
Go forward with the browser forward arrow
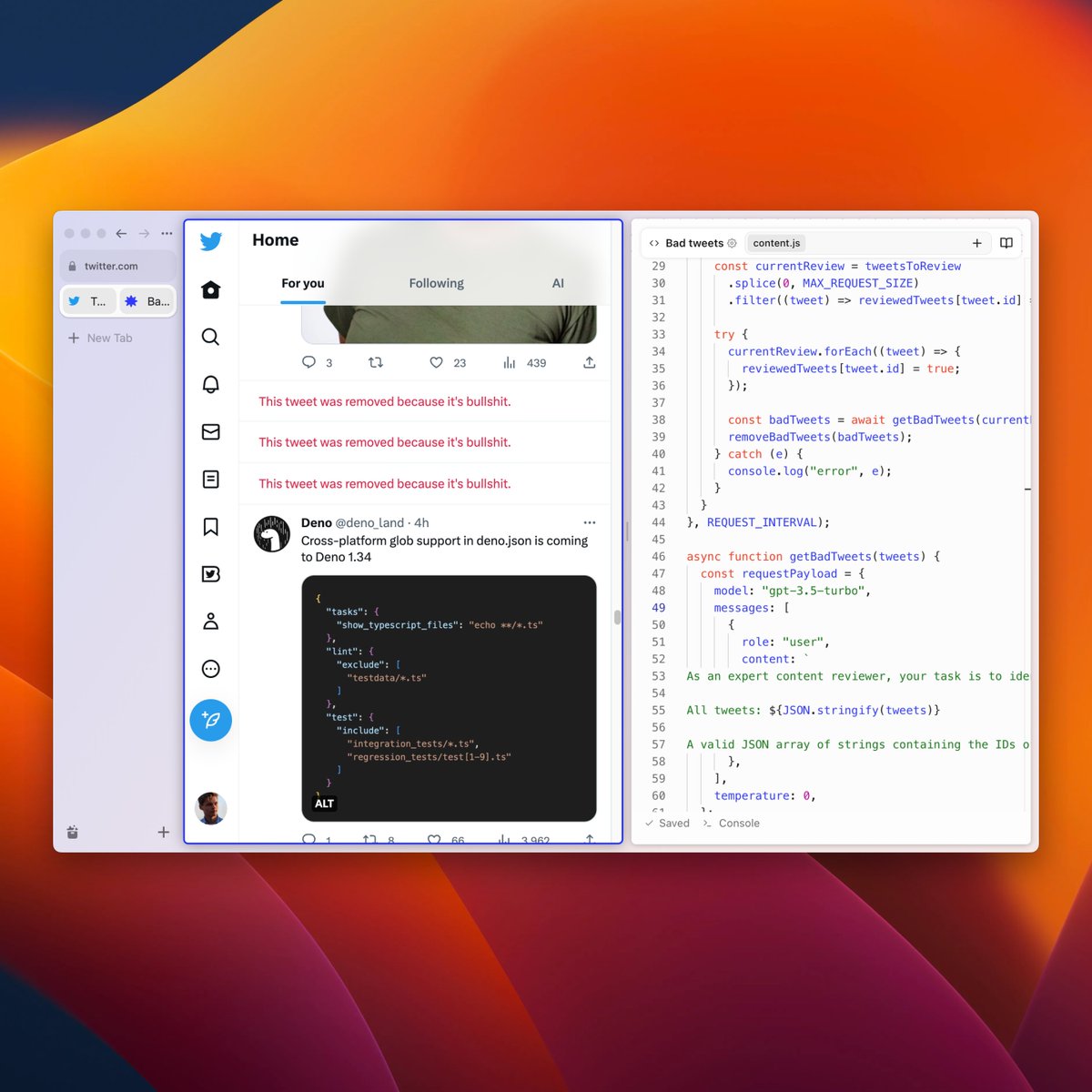coord(144,234)
